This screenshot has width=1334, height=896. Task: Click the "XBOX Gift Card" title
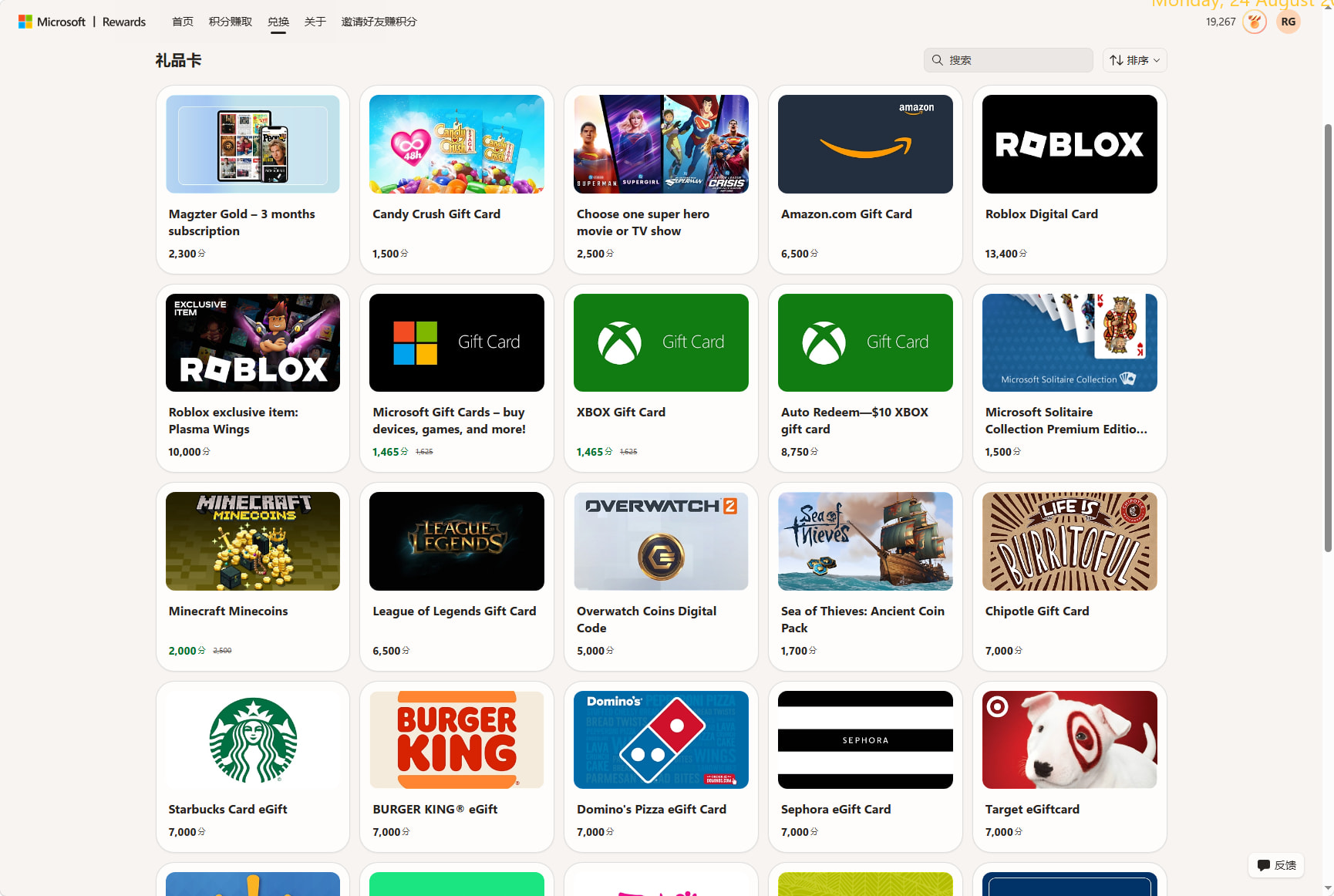(x=621, y=412)
